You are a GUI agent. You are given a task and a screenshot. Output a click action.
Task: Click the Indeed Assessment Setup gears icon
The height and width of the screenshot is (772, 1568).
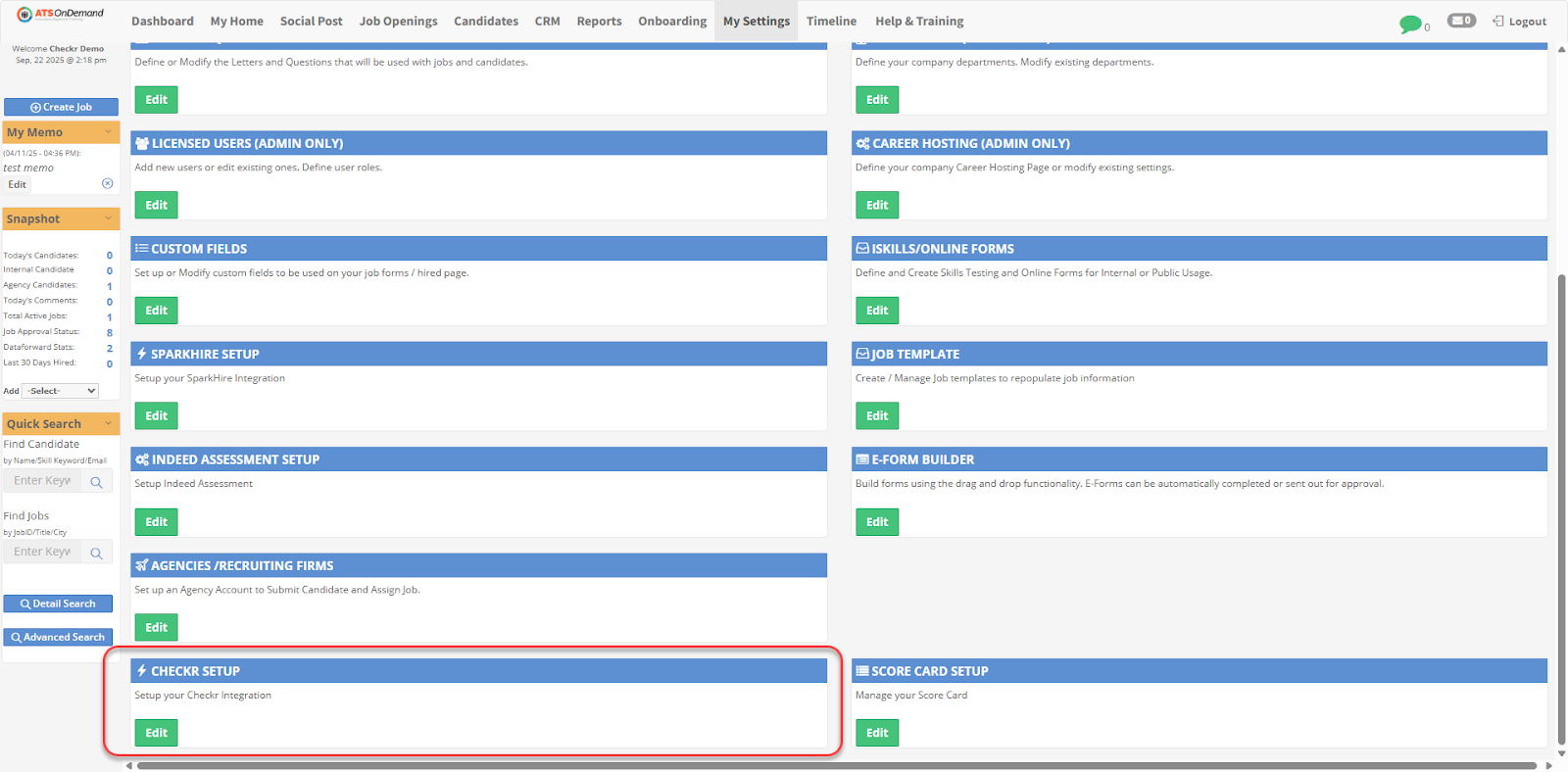point(142,459)
